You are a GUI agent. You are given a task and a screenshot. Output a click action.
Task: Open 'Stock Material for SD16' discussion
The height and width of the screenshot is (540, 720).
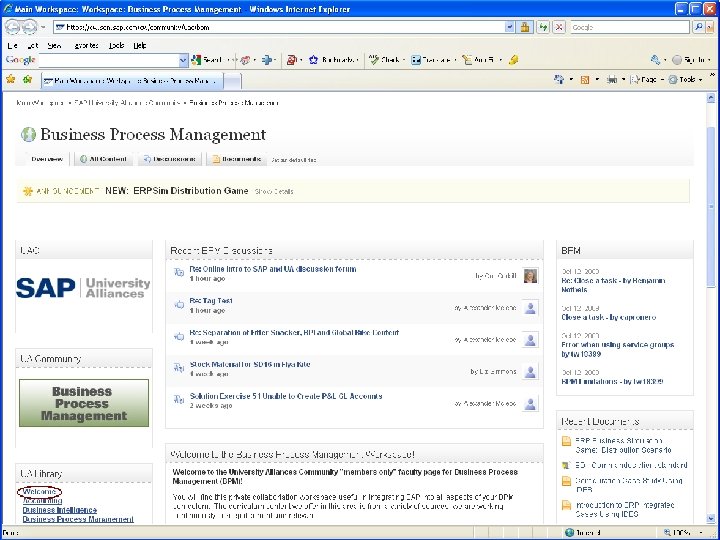point(250,365)
